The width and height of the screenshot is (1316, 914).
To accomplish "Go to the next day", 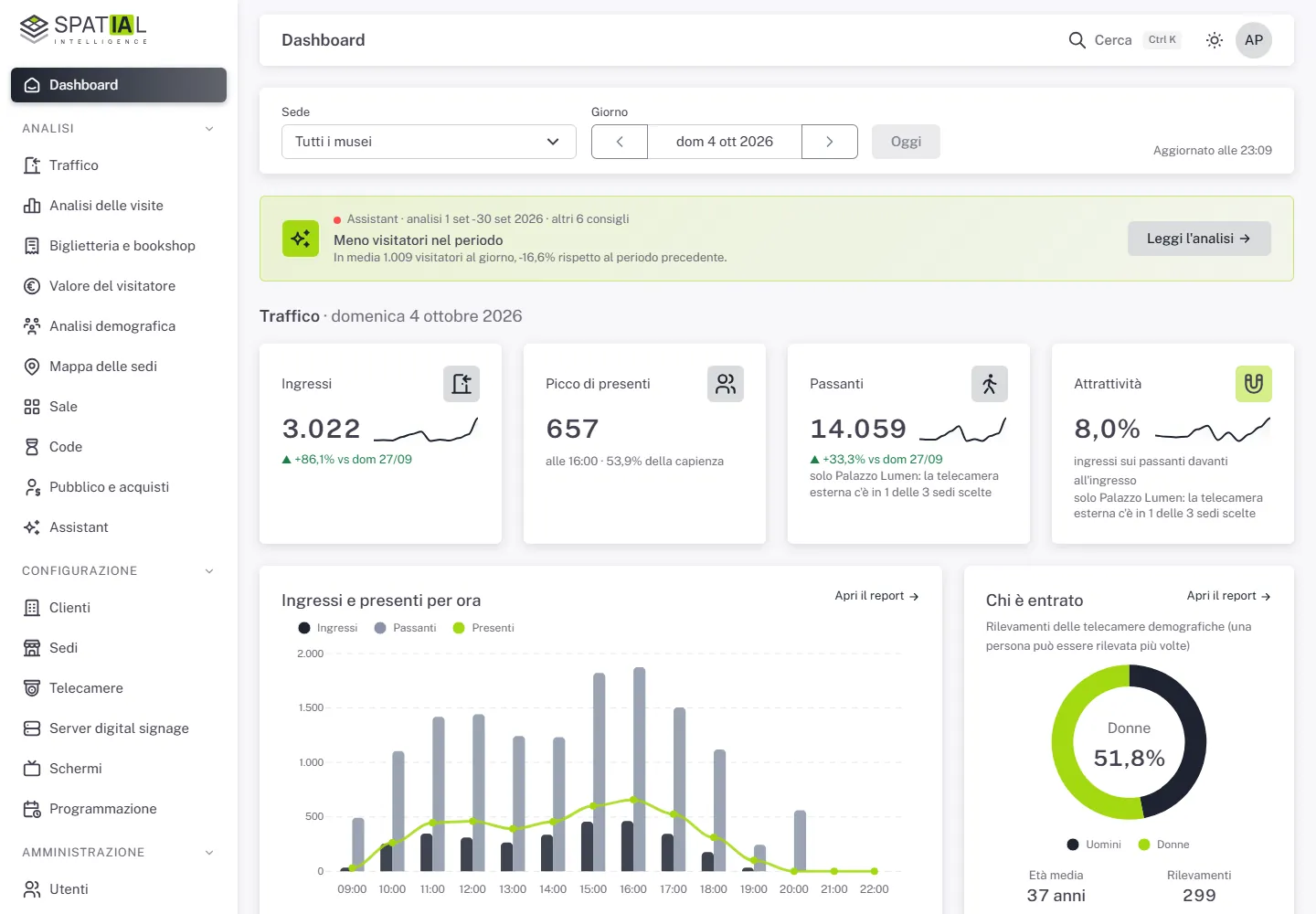I will tap(830, 142).
